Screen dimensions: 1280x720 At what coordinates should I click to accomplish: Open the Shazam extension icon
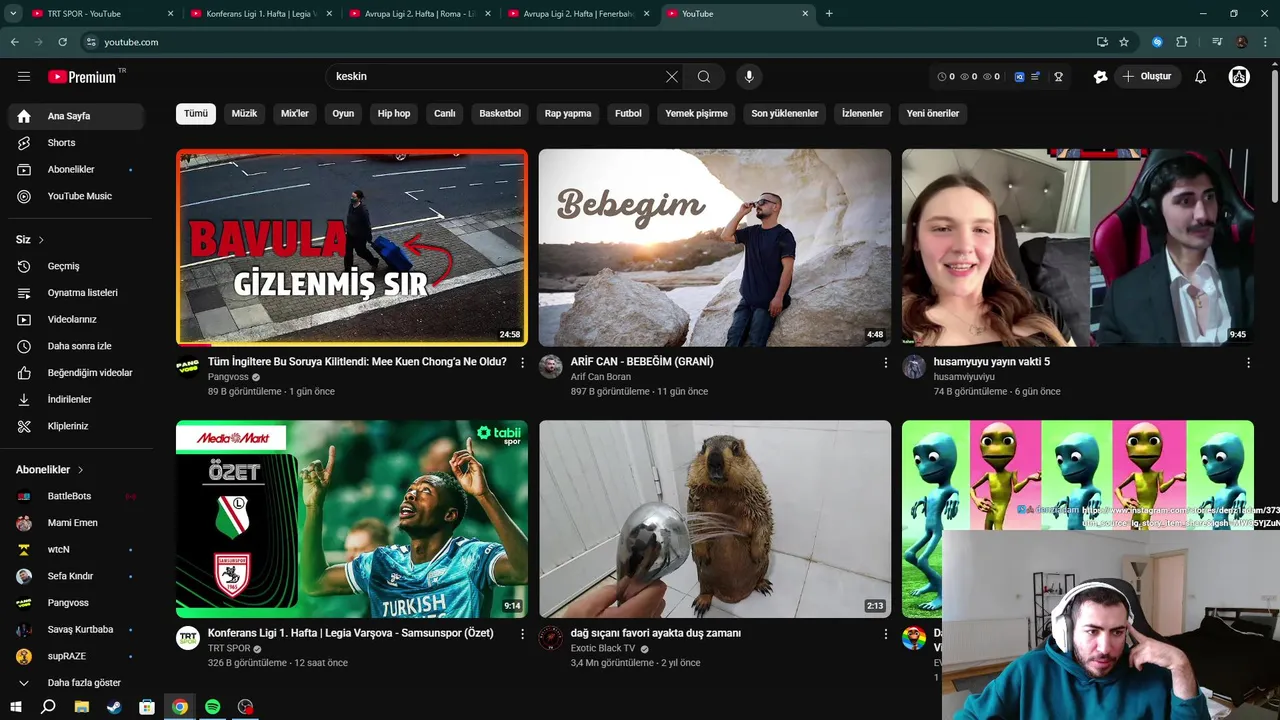coord(1157,42)
